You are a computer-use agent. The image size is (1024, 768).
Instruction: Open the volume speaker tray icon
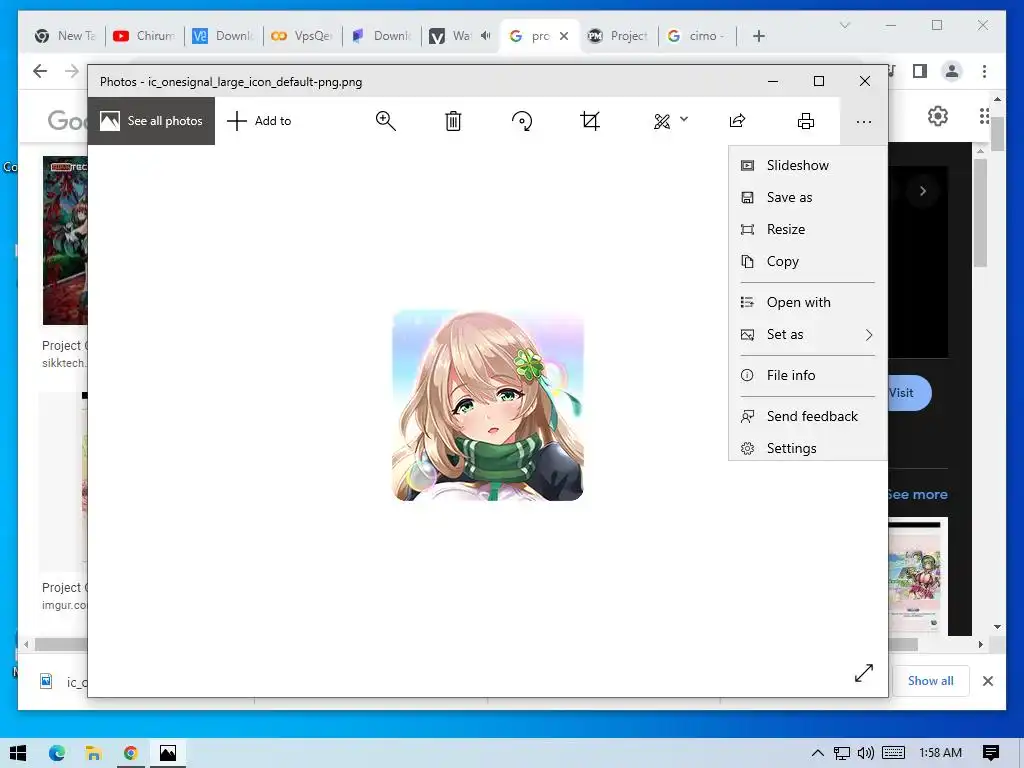[x=865, y=753]
